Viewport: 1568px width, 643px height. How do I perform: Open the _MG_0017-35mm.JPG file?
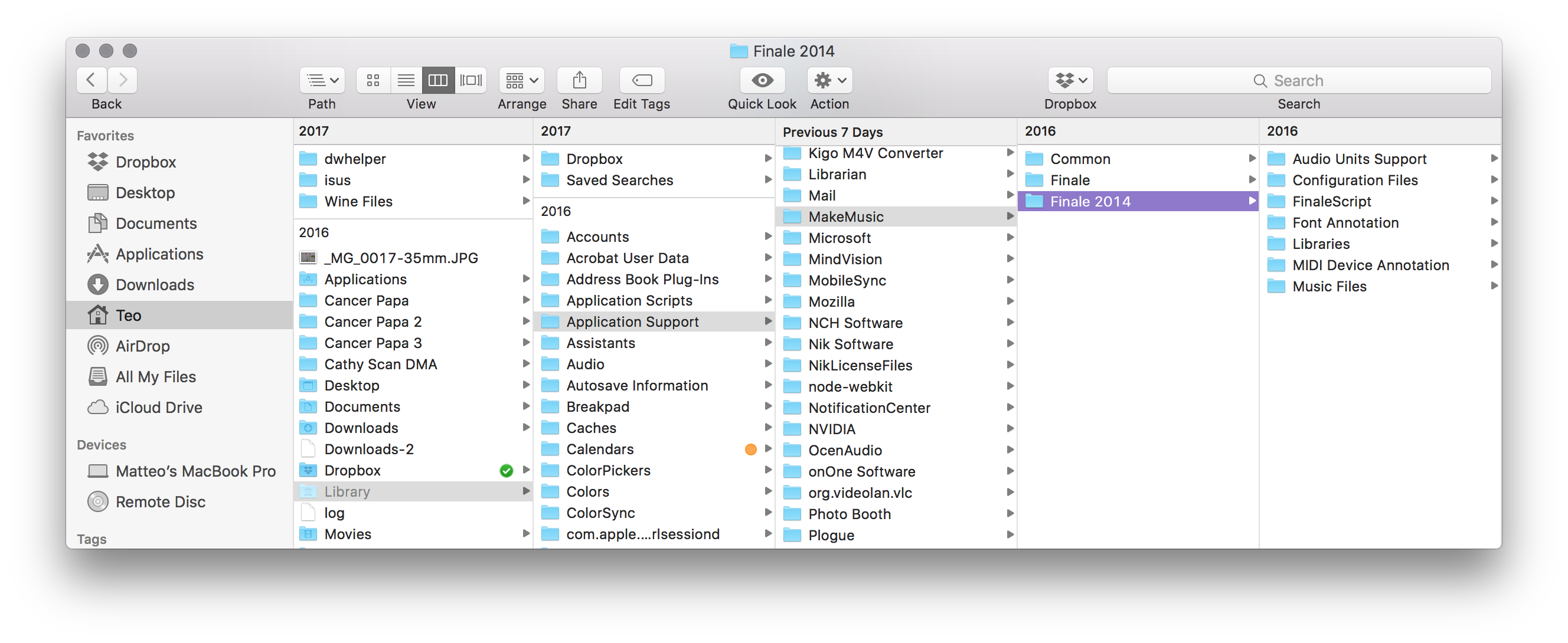click(400, 258)
